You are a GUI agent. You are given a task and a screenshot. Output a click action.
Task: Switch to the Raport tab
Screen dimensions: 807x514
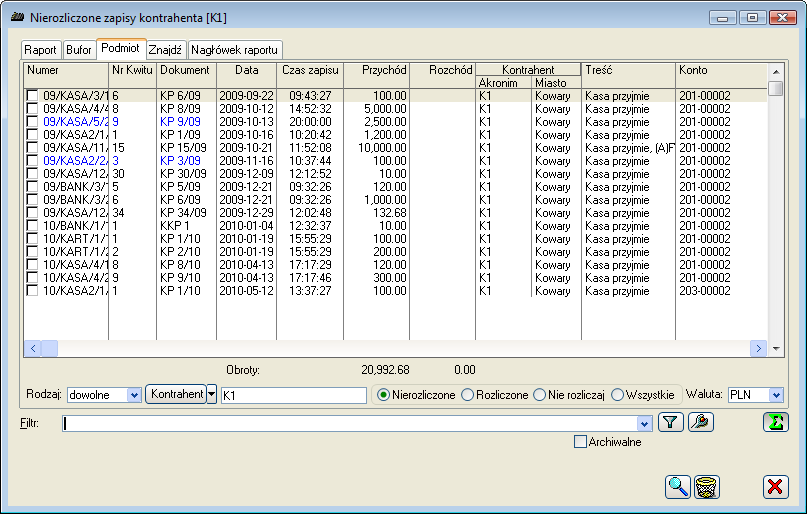coord(41,50)
